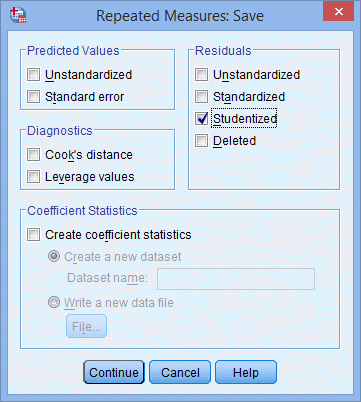Close the Repeated Measures: Save dialog
Screen dimensions: 361x402
point(338,12)
